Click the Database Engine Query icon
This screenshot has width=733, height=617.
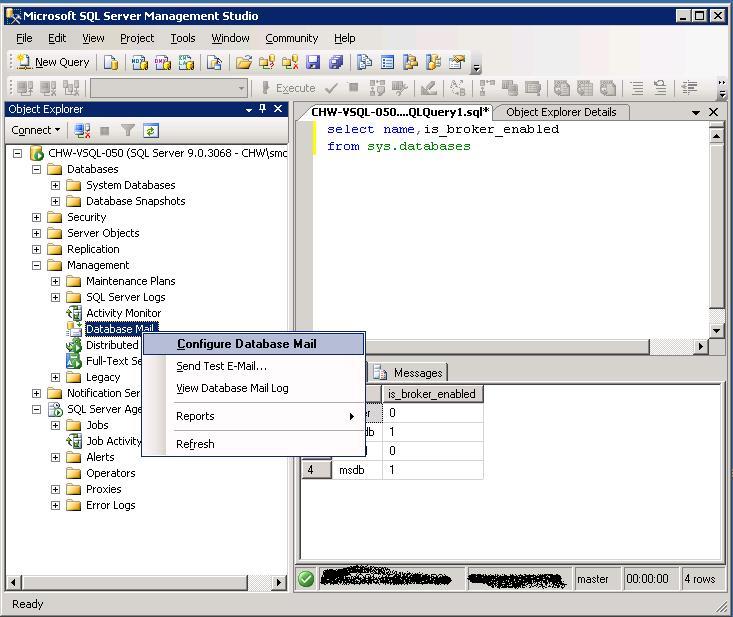(x=111, y=62)
